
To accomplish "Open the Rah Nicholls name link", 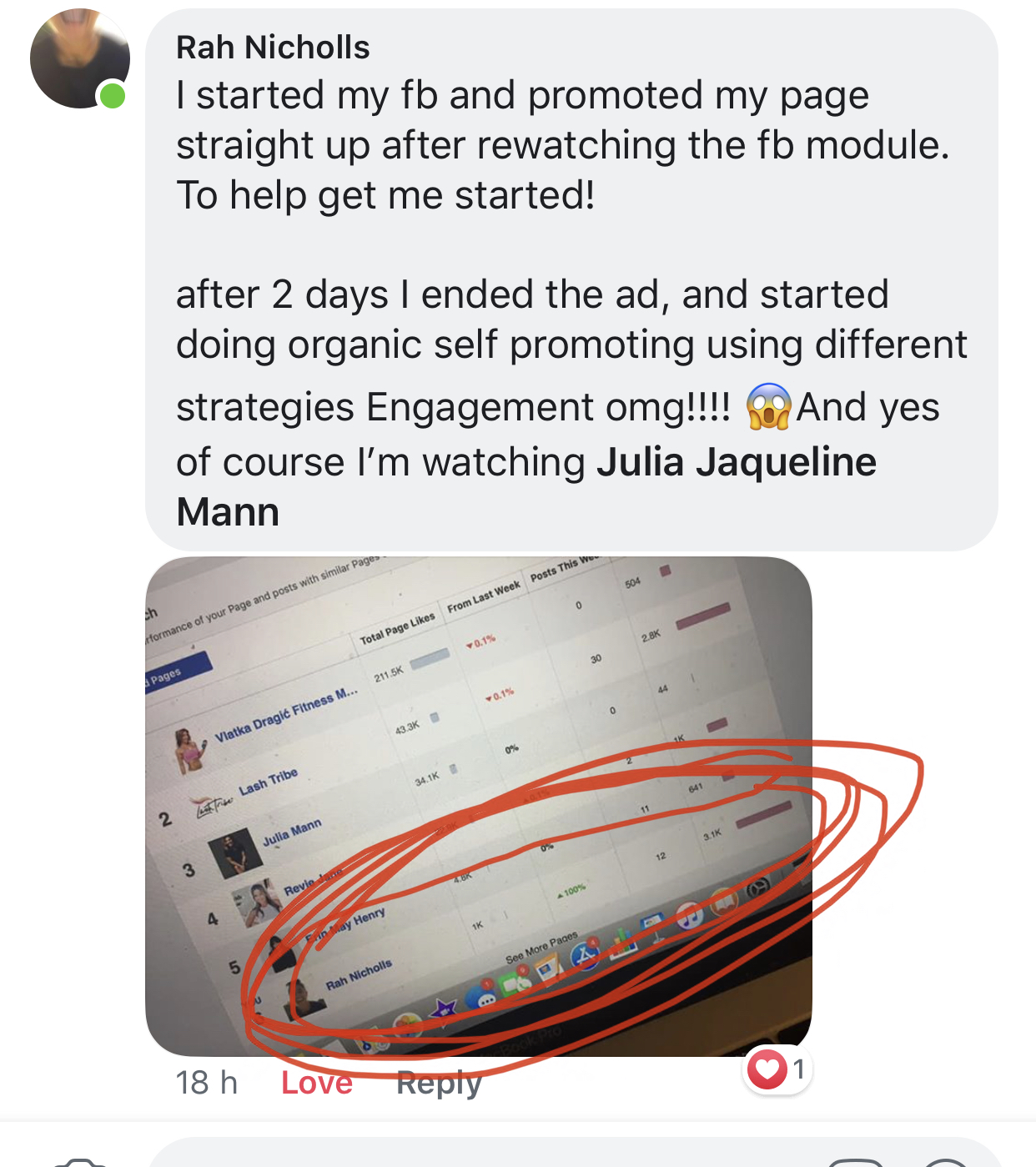I will pyautogui.click(x=273, y=48).
